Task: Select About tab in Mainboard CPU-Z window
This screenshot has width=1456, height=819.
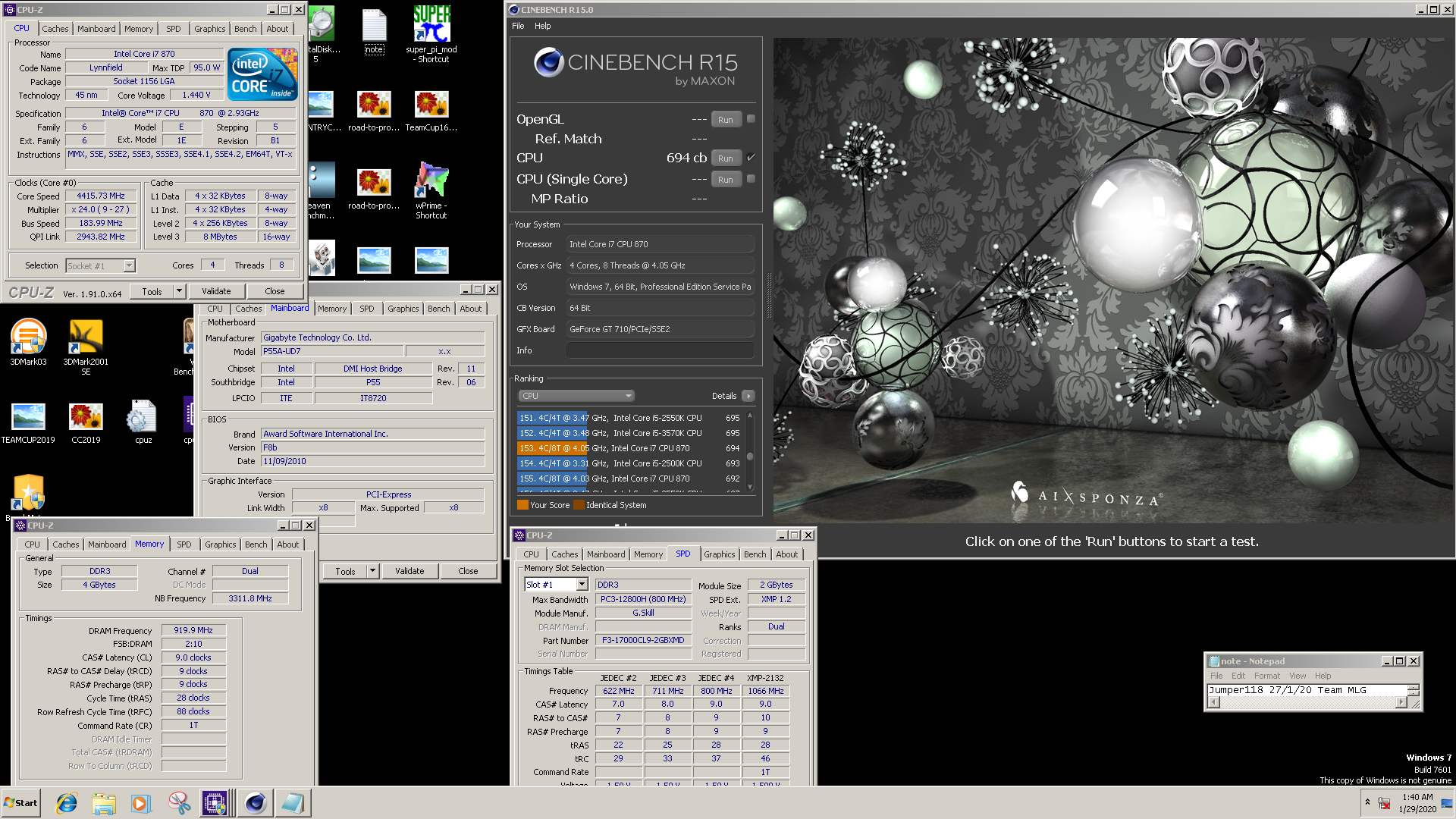Action: pyautogui.click(x=470, y=309)
